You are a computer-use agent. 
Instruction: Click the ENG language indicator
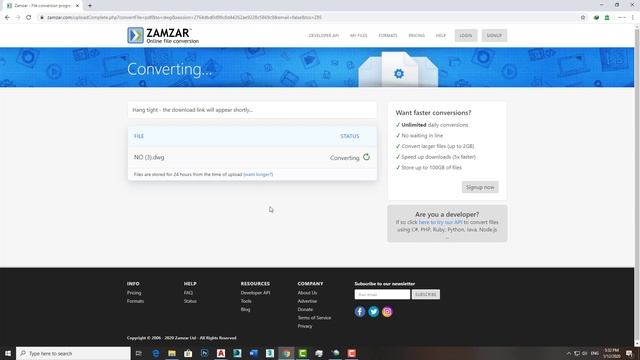pos(595,353)
